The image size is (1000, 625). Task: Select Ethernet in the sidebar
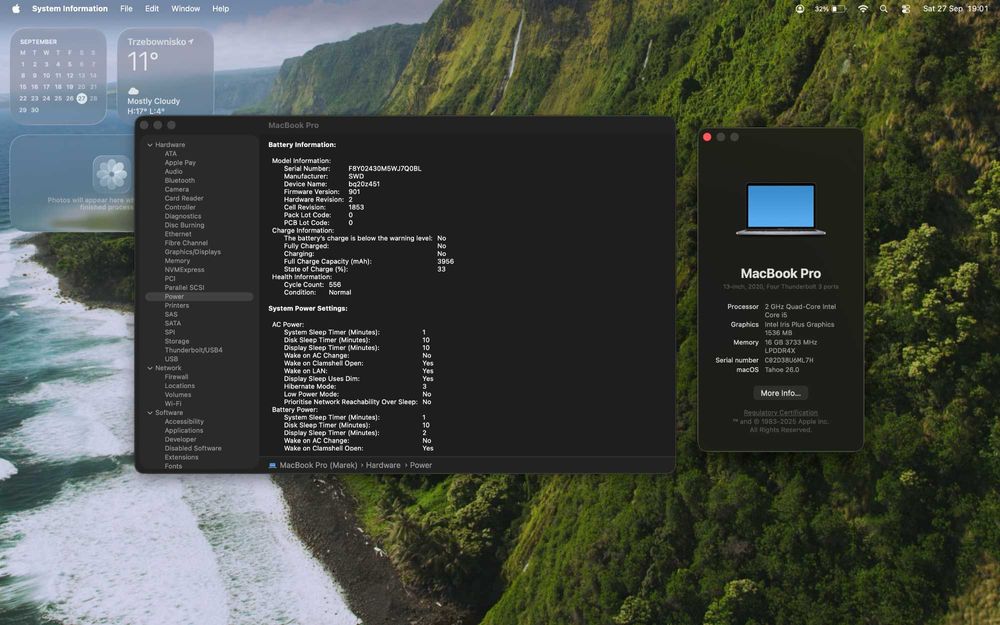(x=178, y=234)
